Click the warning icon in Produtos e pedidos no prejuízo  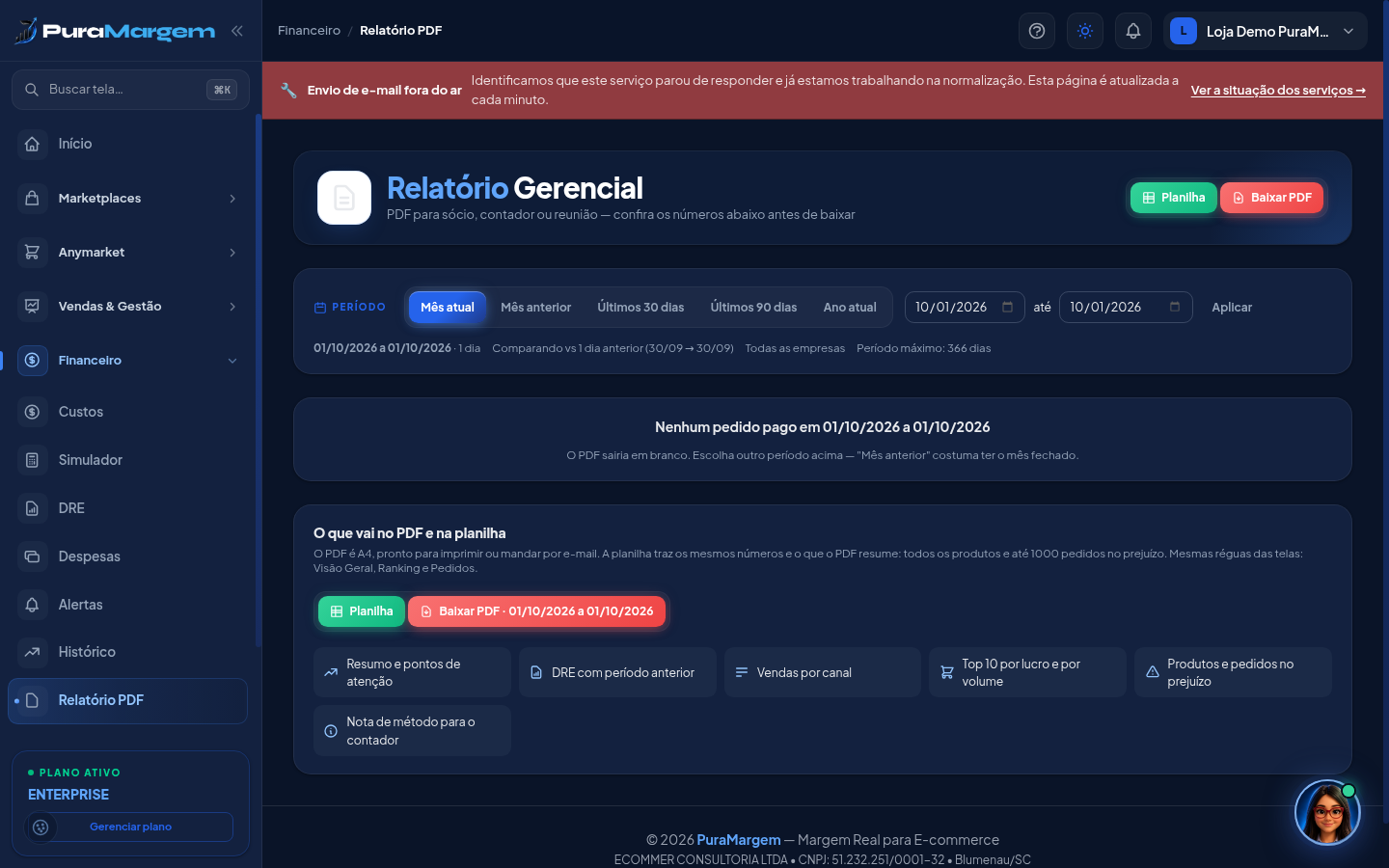coord(1153,672)
